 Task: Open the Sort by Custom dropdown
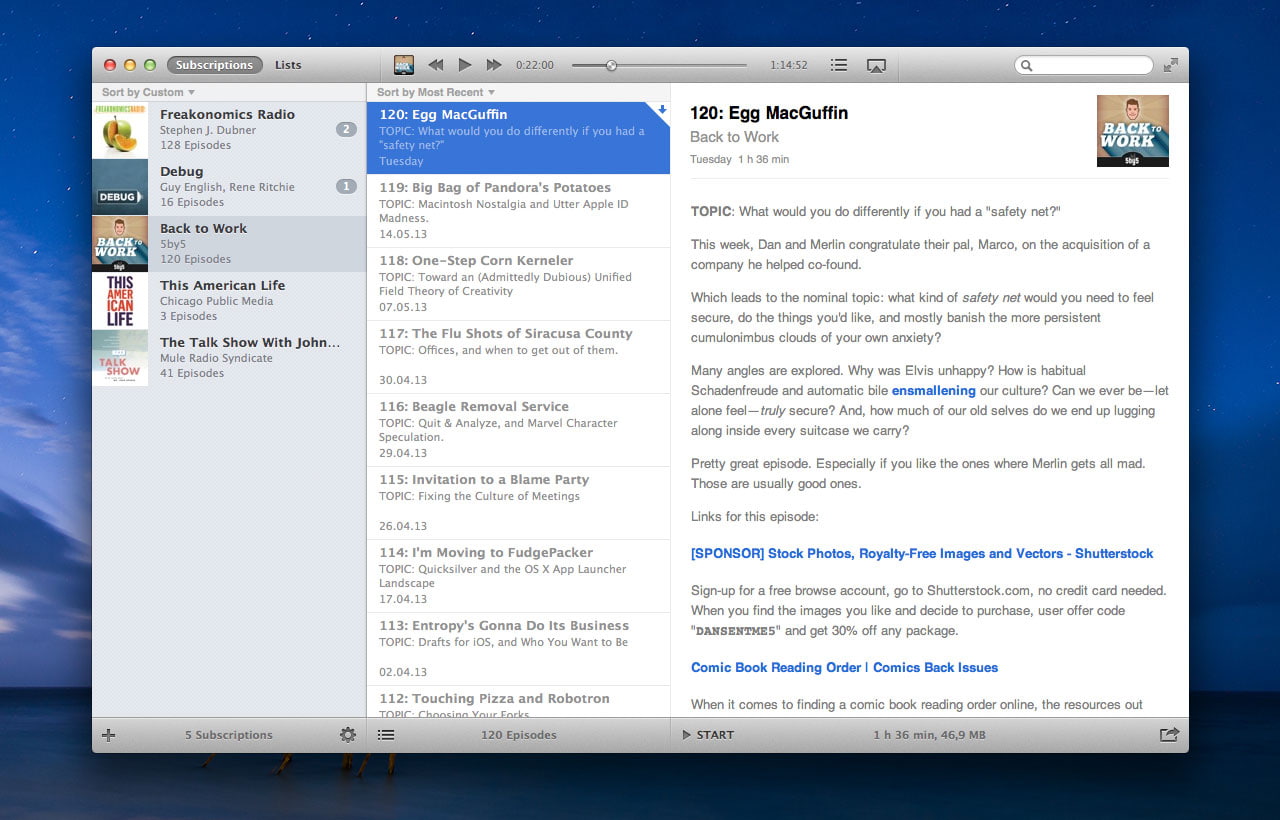click(x=148, y=92)
